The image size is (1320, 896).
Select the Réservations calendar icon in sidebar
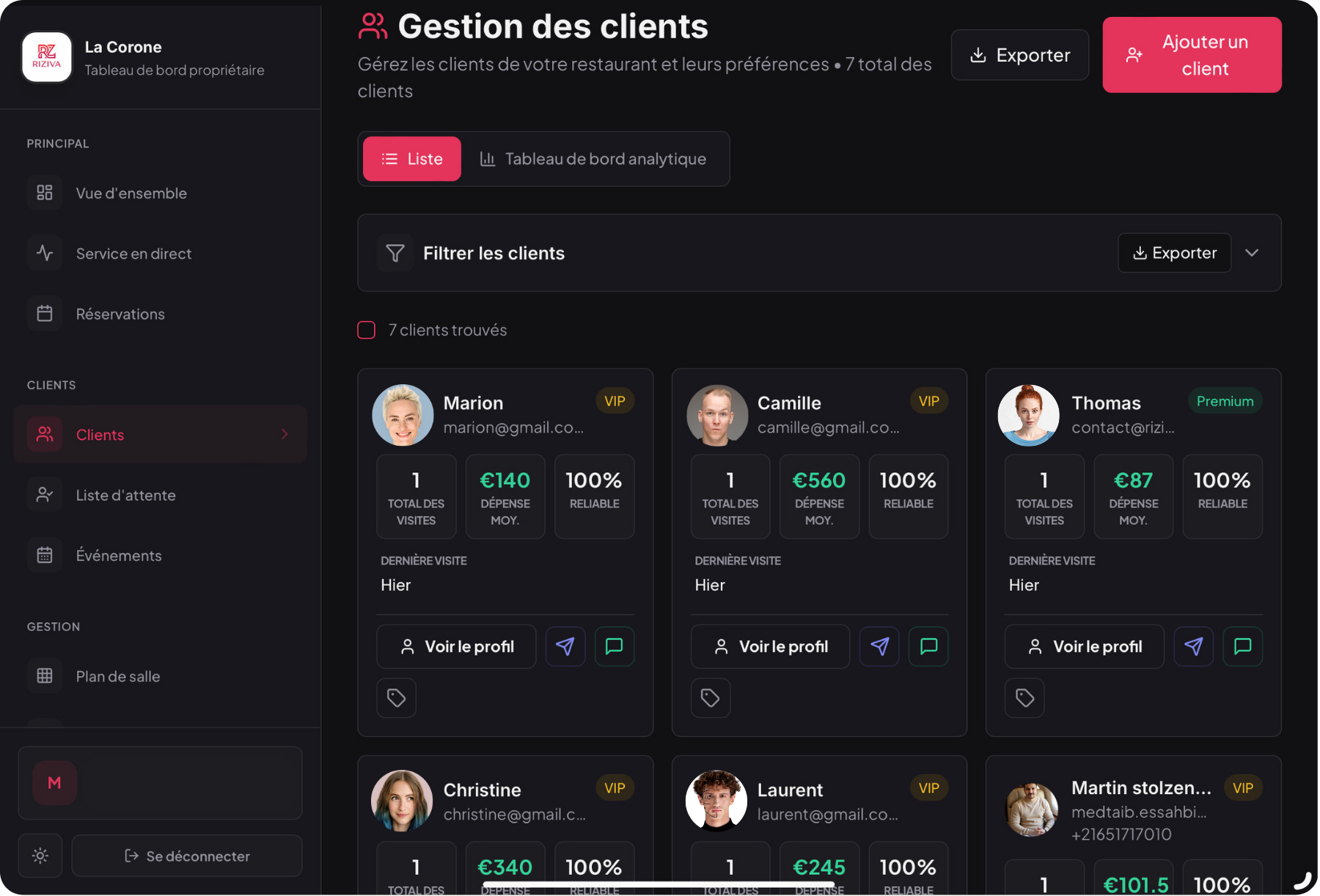pos(45,313)
